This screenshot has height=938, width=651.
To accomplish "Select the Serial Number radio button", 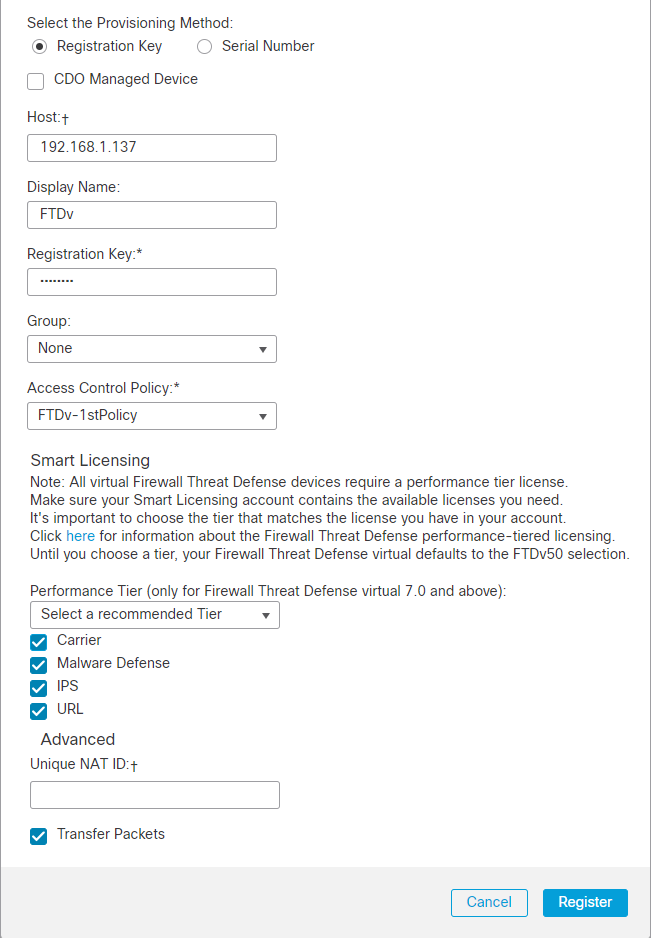I will pos(205,46).
